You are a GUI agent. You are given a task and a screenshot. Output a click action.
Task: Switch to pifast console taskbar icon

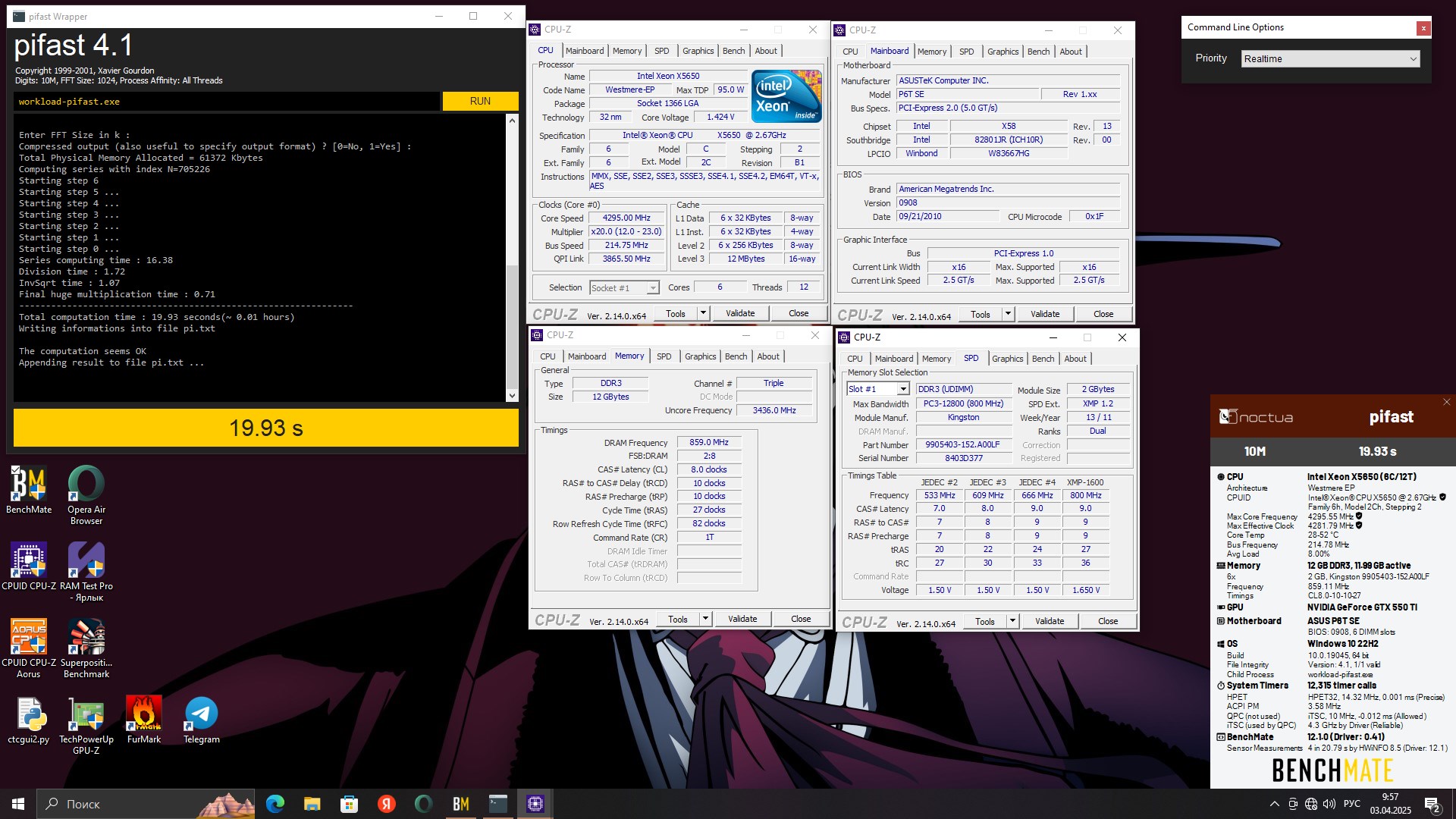pos(497,804)
